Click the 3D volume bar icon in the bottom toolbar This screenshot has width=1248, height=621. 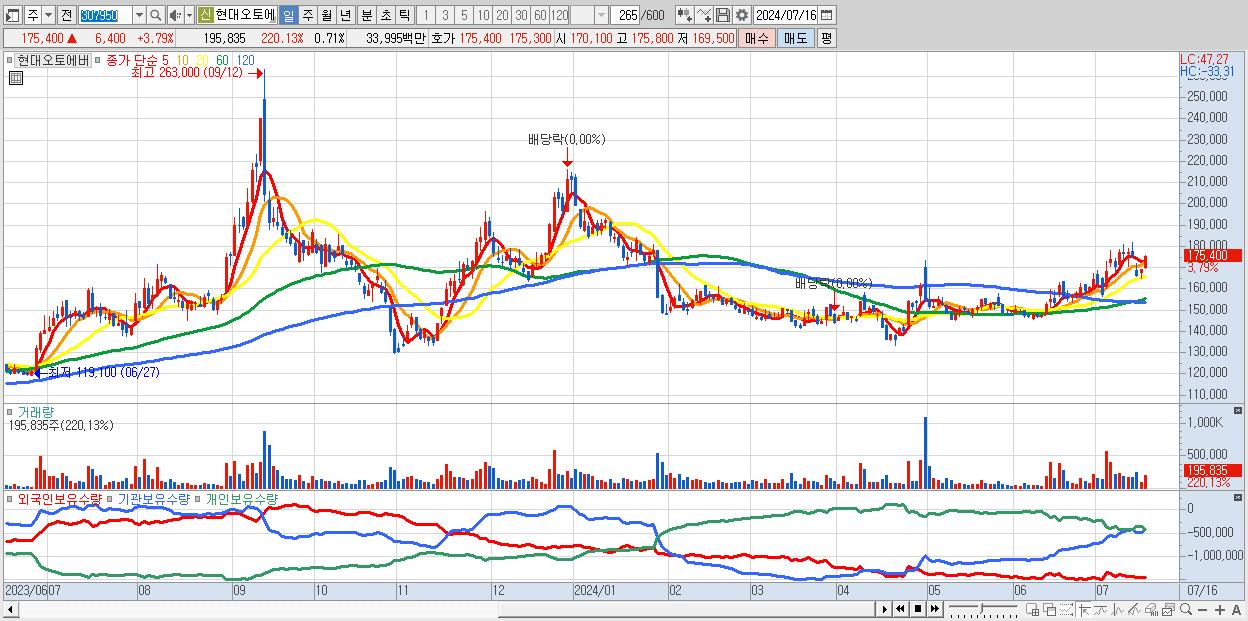click(1151, 610)
